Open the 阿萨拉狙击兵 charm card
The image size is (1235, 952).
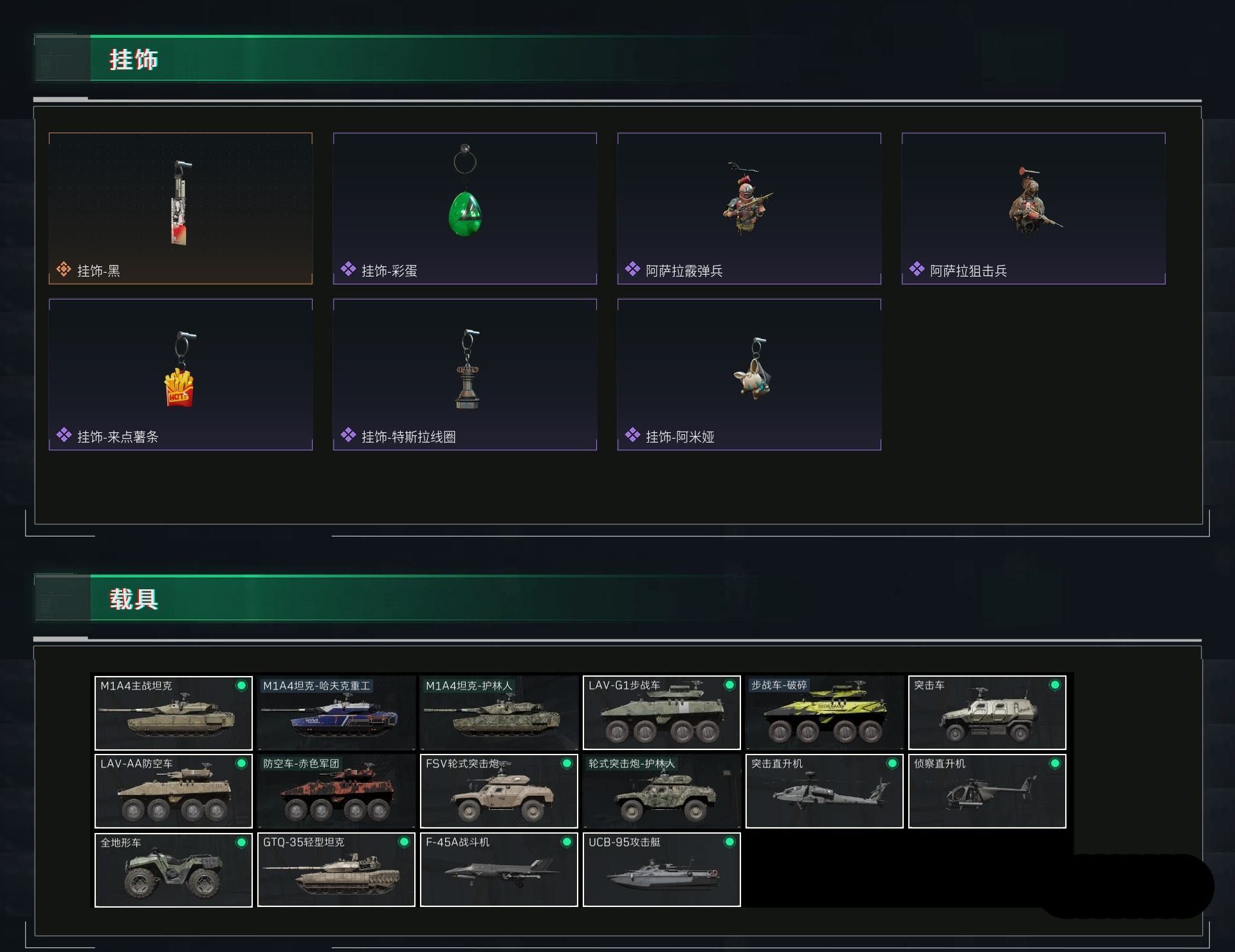pos(1034,208)
